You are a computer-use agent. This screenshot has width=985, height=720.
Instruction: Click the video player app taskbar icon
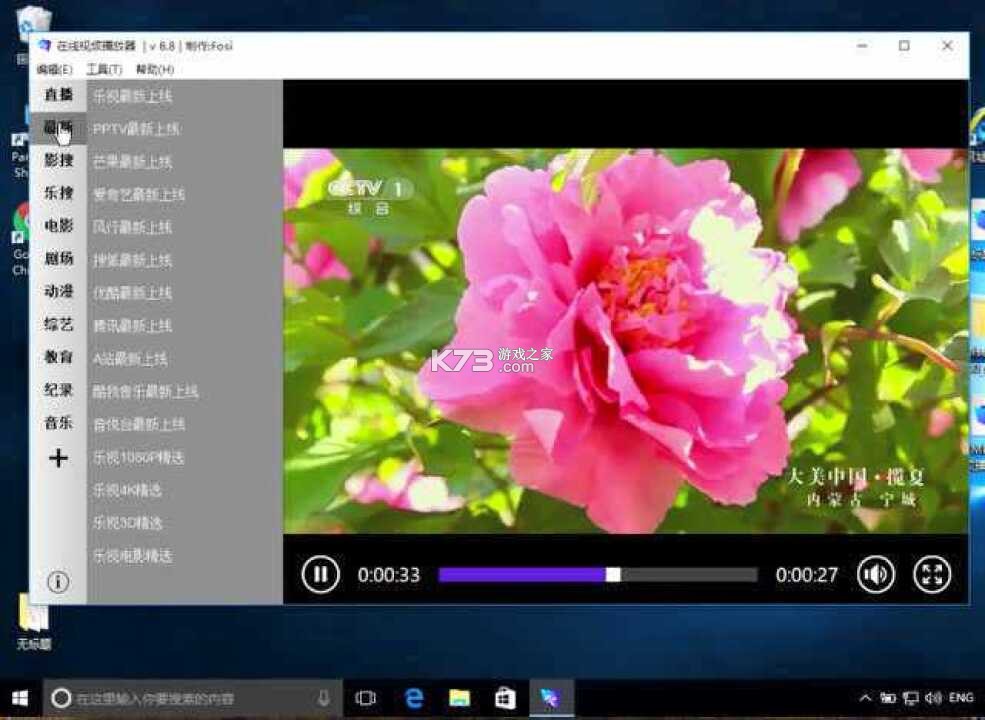click(x=551, y=698)
